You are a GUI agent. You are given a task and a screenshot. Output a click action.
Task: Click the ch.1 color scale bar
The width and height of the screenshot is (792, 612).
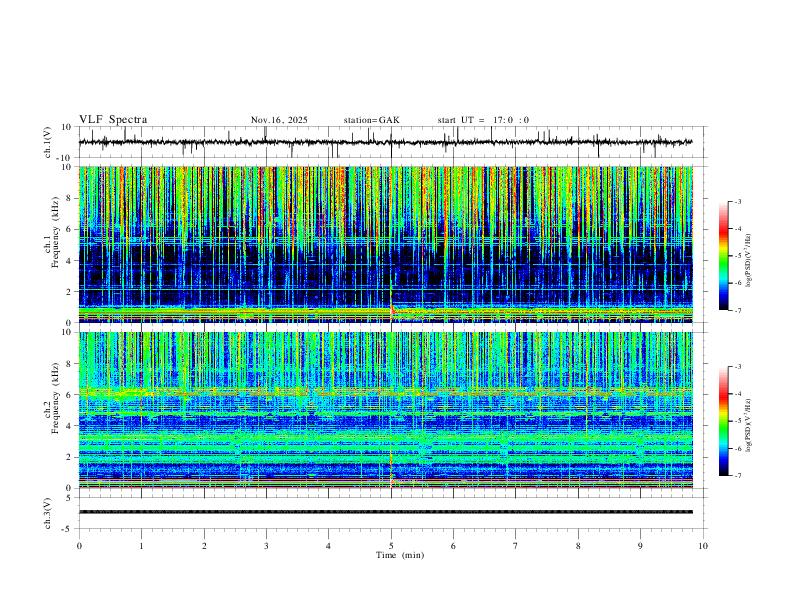pyautogui.click(x=723, y=256)
